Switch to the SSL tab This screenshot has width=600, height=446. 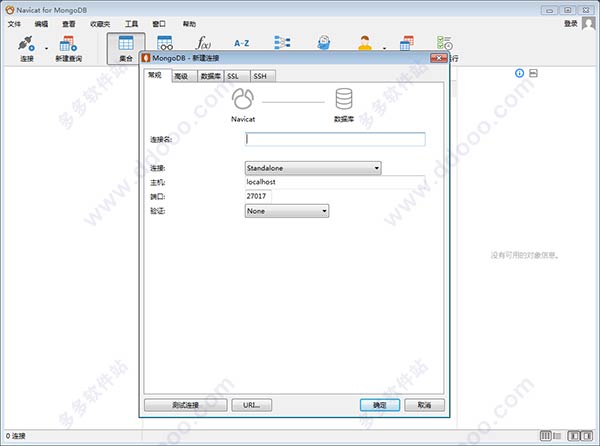coord(236,76)
